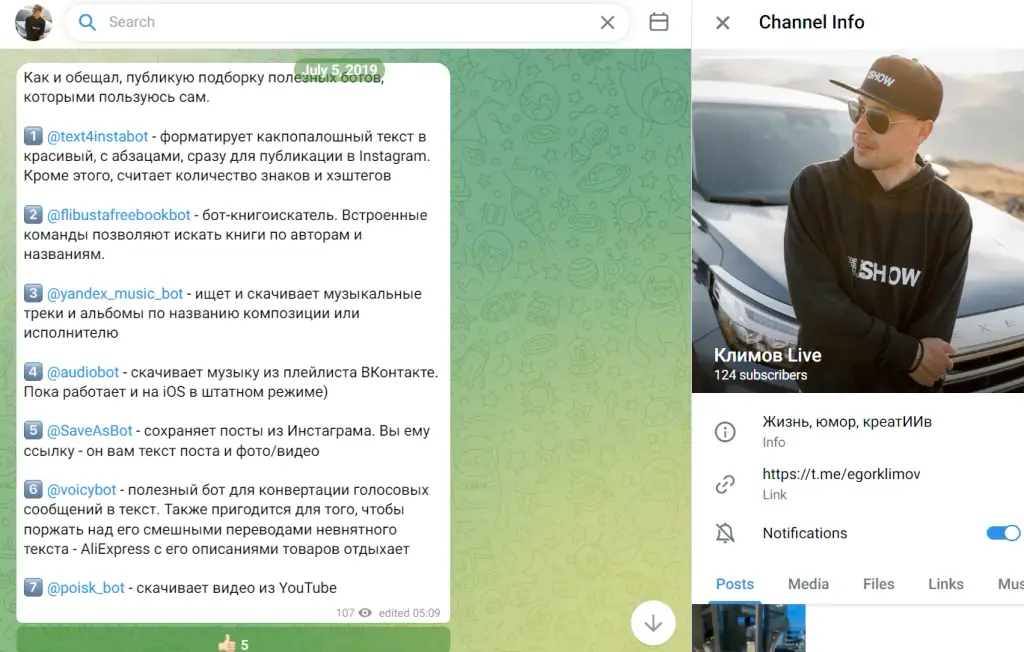Open the @voicybot mention
This screenshot has width=1024, height=652.
click(x=81, y=490)
